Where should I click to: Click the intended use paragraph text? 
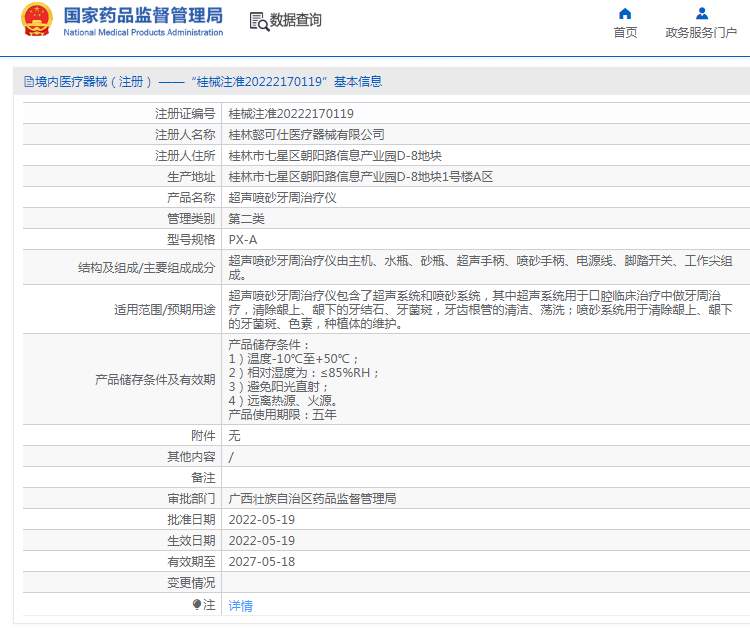click(480, 310)
